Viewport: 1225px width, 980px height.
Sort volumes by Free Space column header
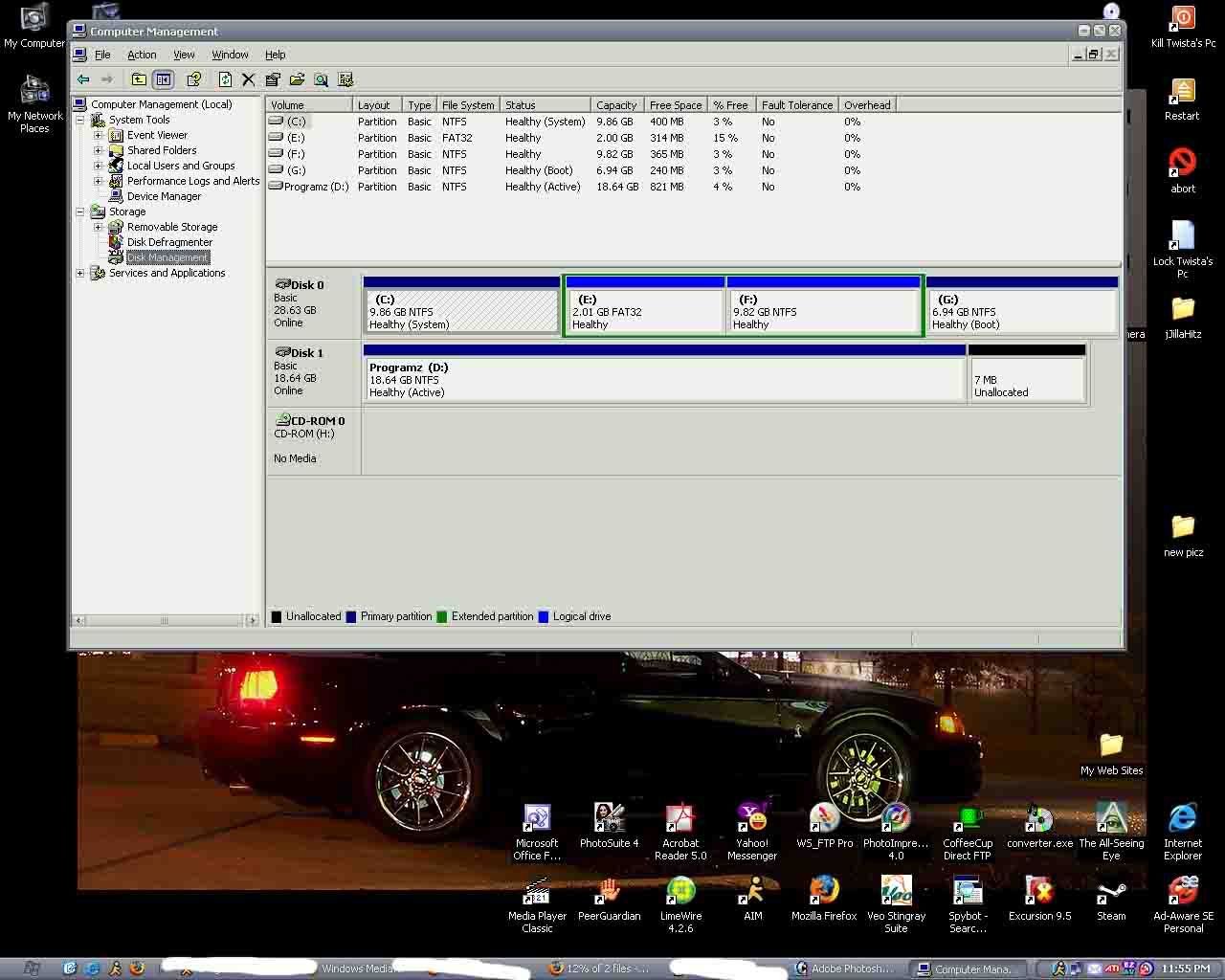(675, 105)
